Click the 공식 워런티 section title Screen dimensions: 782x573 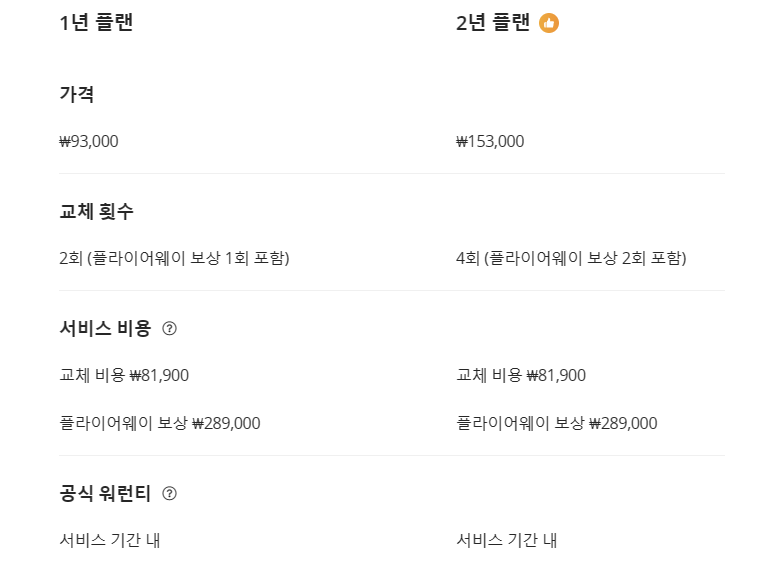coord(105,493)
